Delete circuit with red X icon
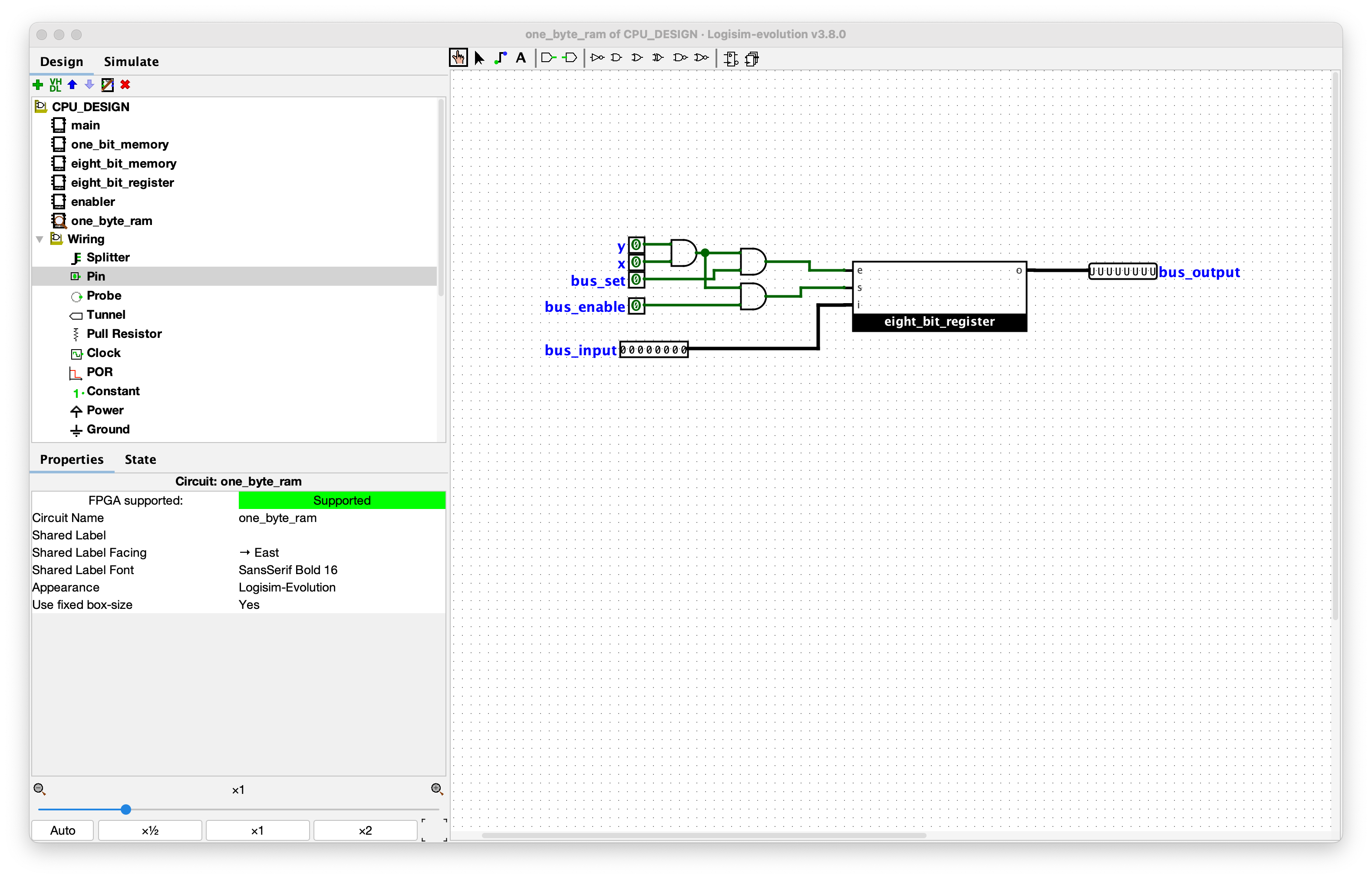The image size is (1372, 879). [x=125, y=85]
